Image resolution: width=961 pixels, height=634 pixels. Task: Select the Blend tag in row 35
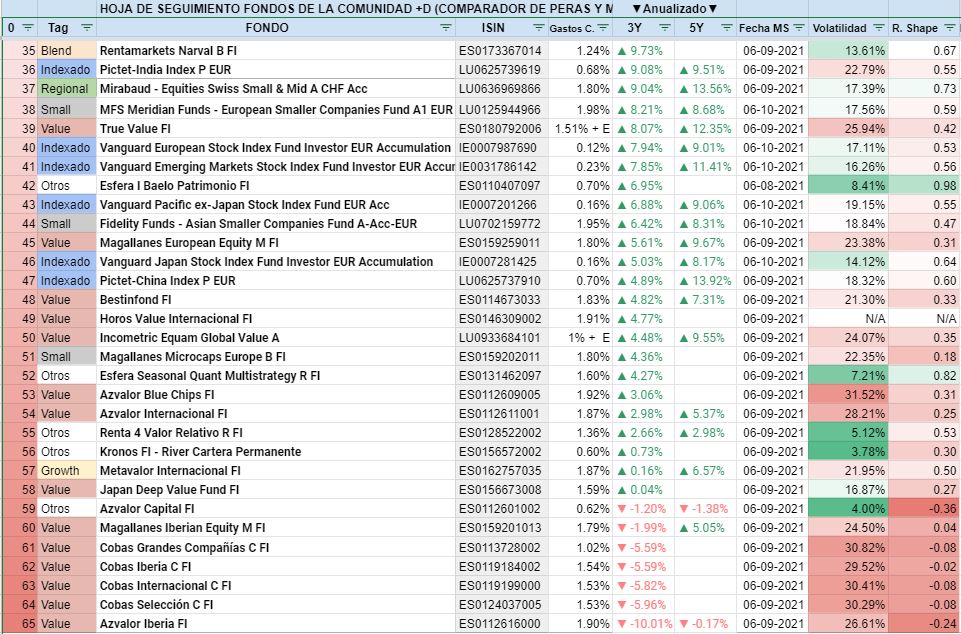[x=67, y=51]
